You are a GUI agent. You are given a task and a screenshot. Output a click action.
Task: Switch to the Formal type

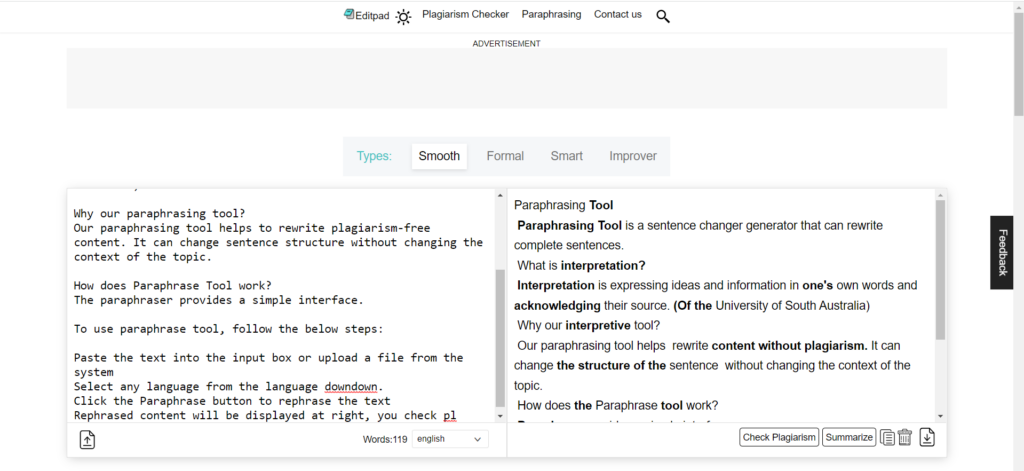(x=505, y=156)
